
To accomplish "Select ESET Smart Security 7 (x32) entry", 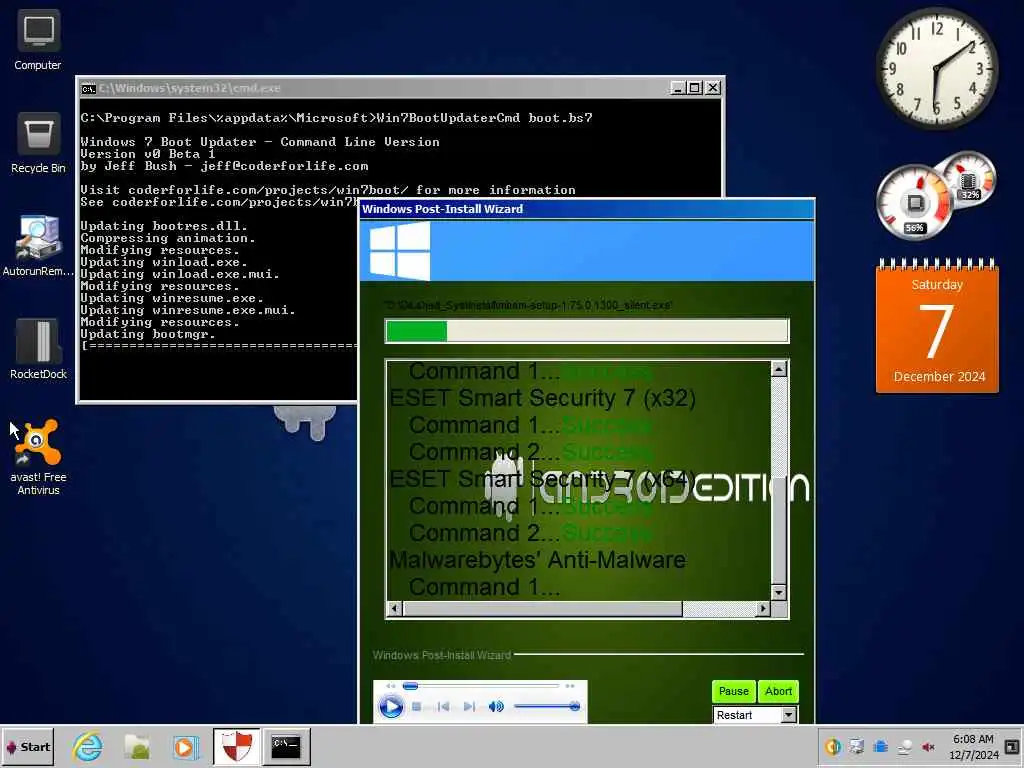I will [x=542, y=398].
